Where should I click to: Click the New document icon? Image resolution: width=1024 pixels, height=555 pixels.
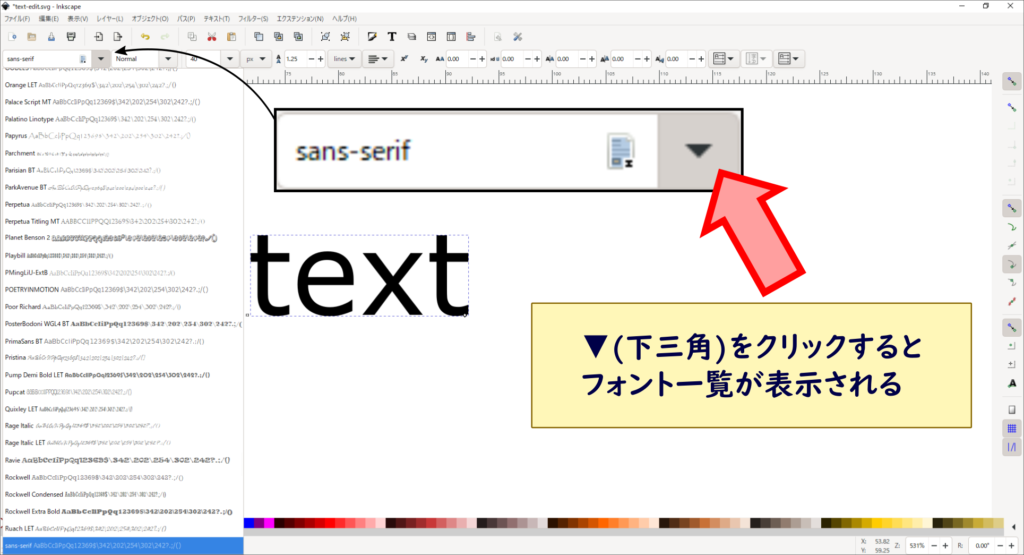[12, 37]
